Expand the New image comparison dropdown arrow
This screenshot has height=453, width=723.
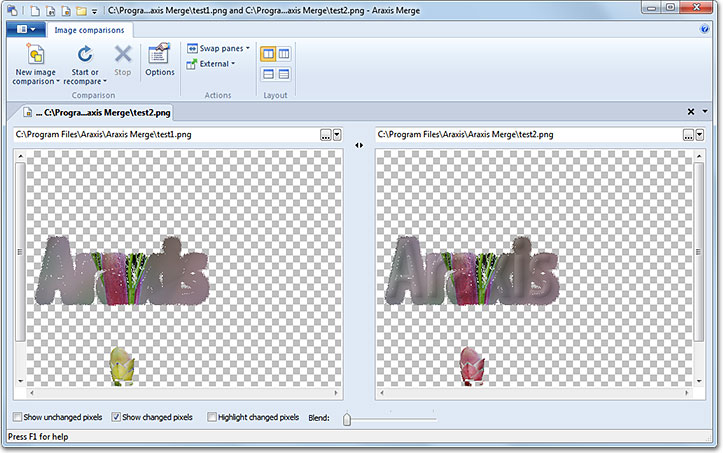(58, 82)
